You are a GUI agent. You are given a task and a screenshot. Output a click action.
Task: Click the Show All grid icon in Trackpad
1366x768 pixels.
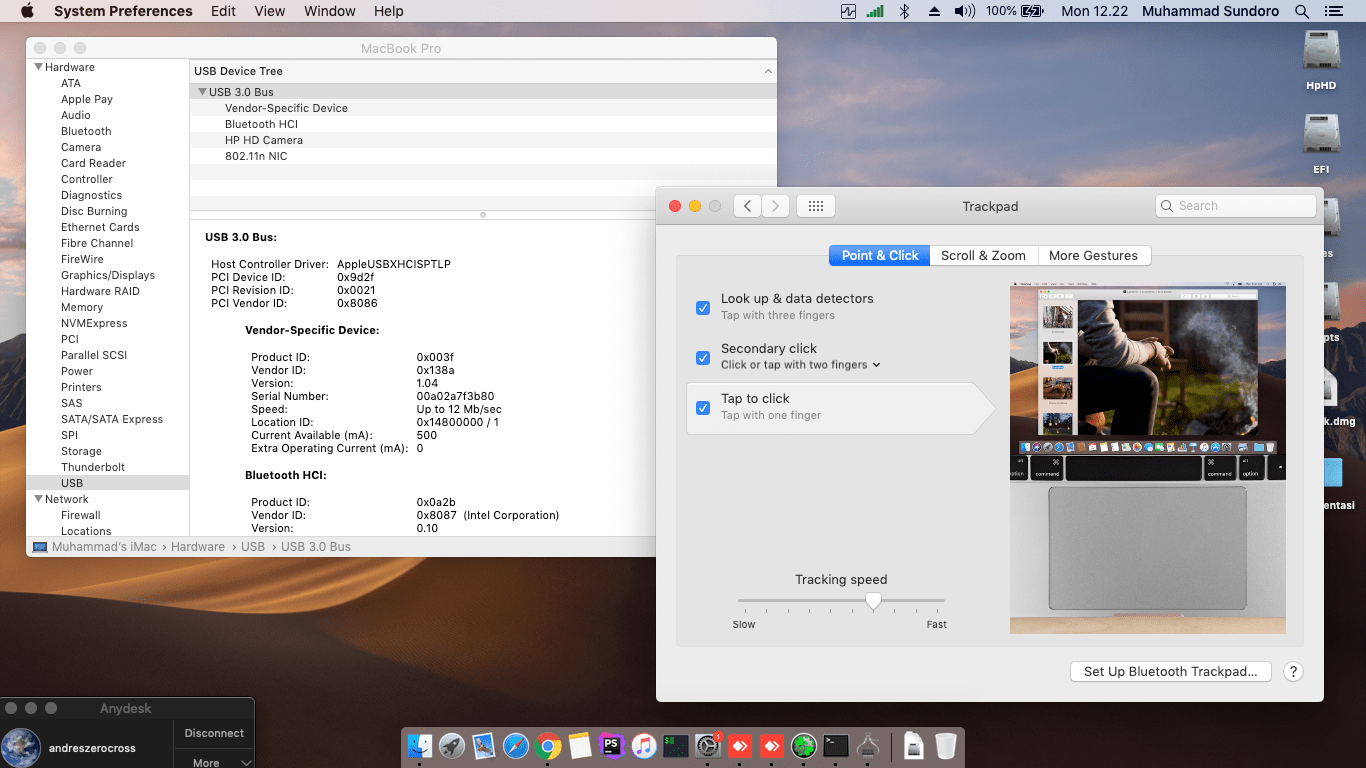[815, 206]
